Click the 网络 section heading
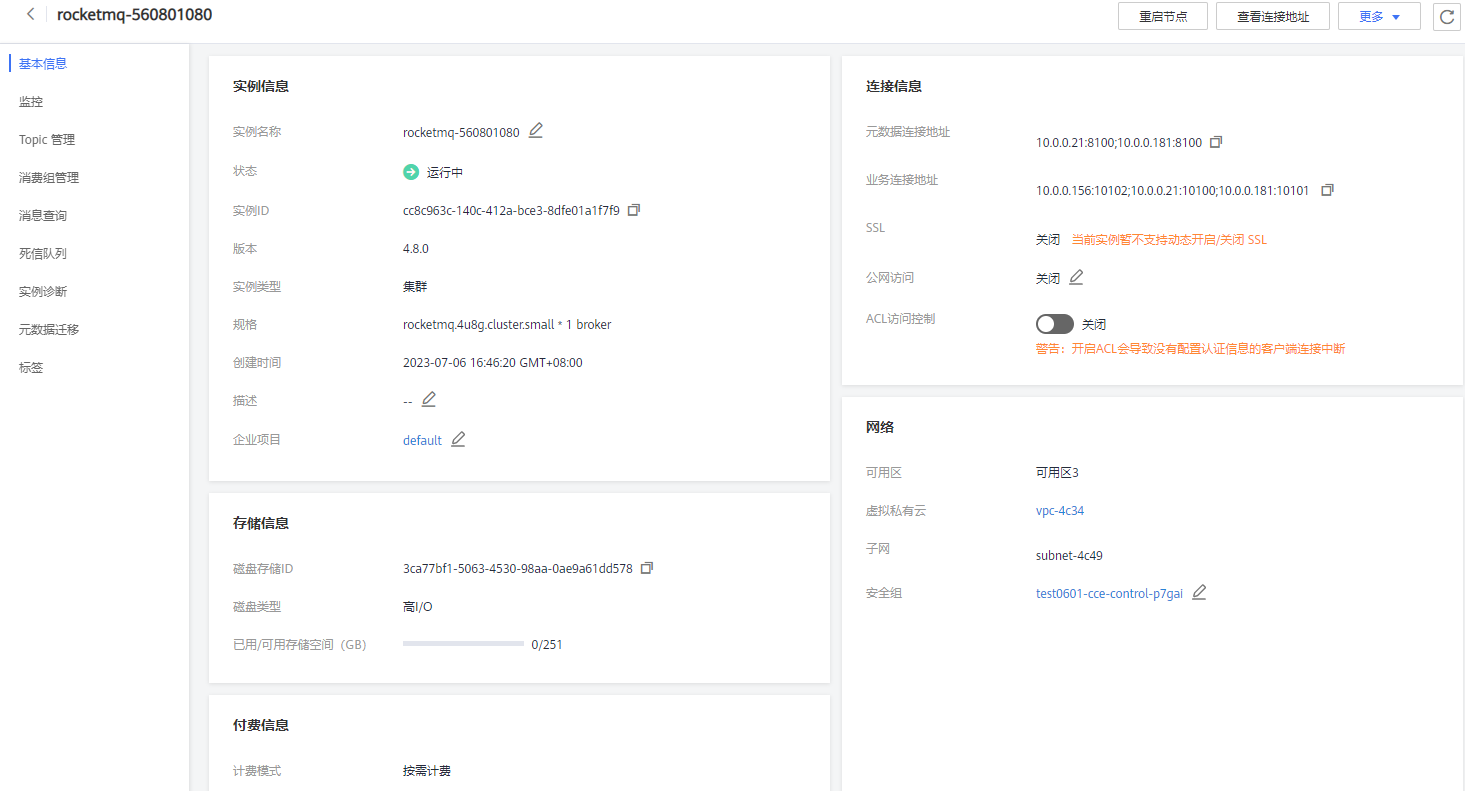Viewport: 1465px width, 791px height. click(x=880, y=427)
